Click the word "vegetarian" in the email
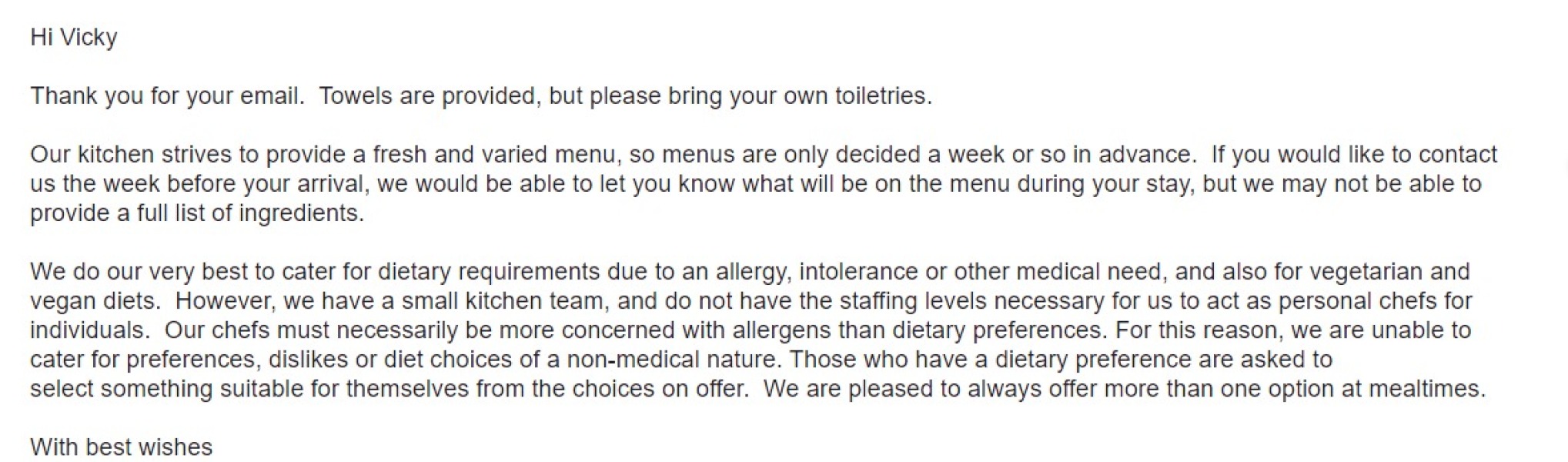This screenshot has width=1568, height=462. point(1366,271)
